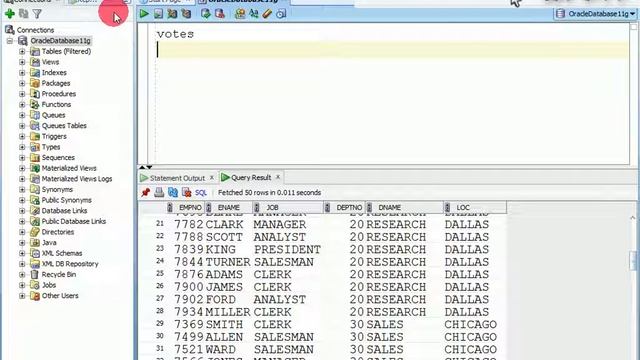Click the Refresh icon in the Query Result toolbar
This screenshot has width=640, height=360.
coord(173,192)
